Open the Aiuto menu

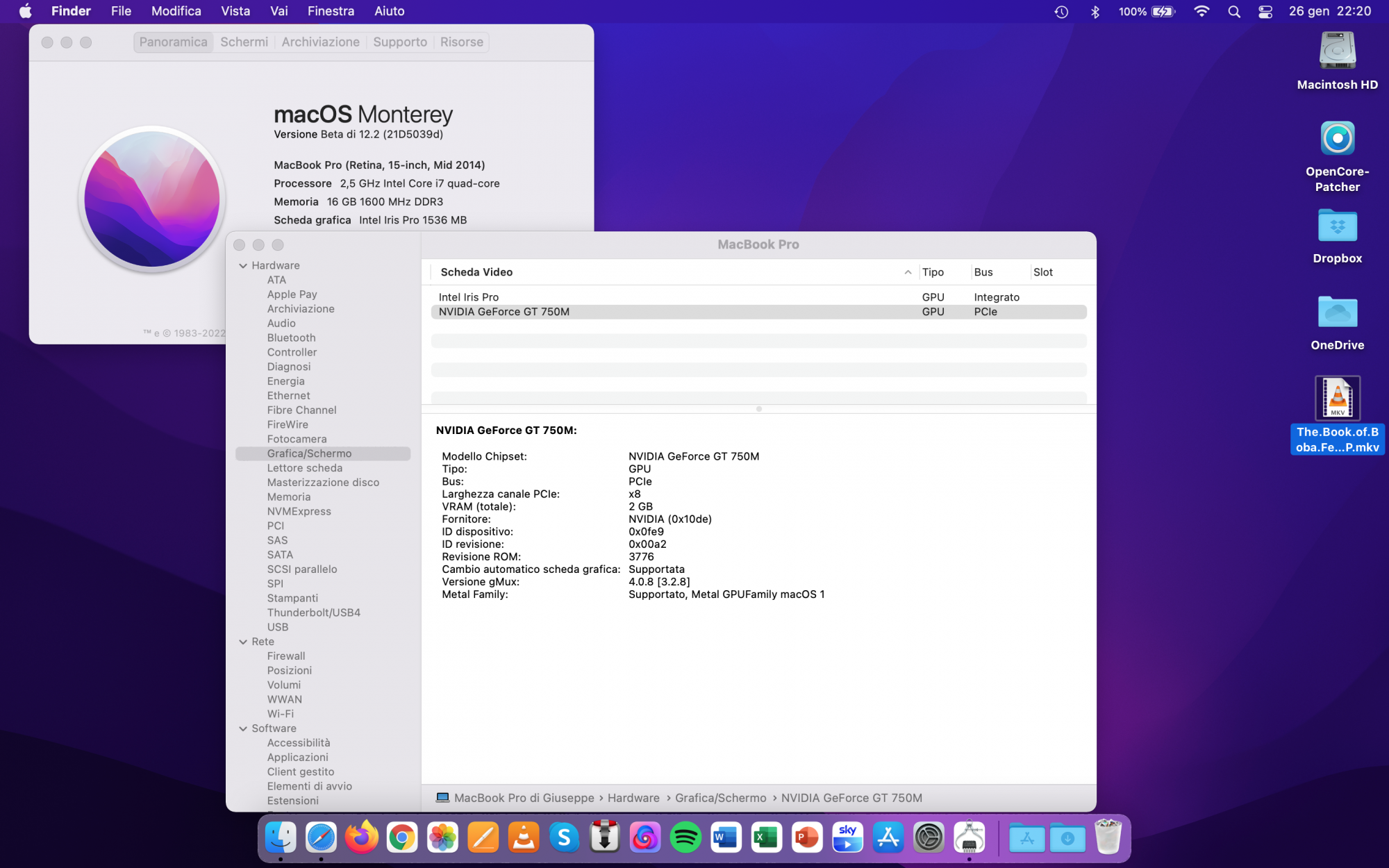(390, 11)
